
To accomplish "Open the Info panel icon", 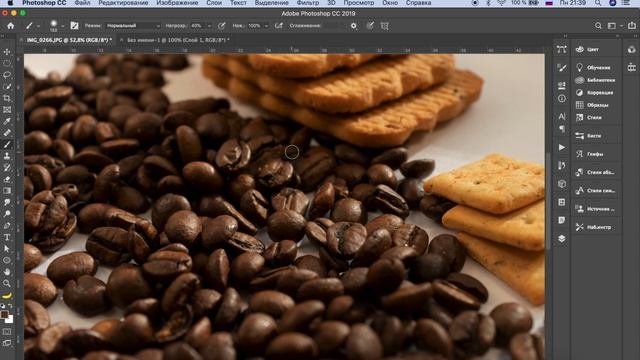I will tap(562, 98).
